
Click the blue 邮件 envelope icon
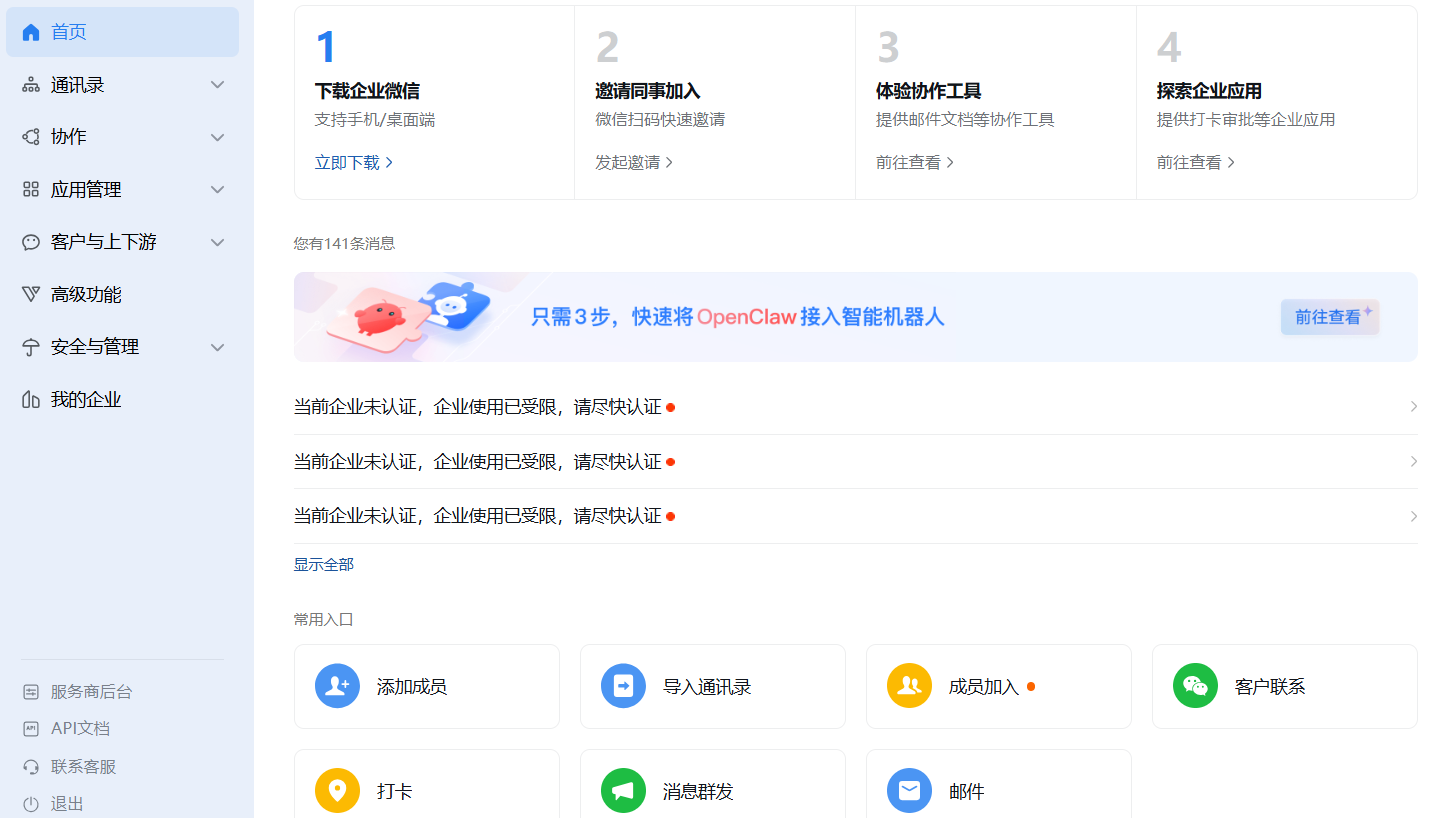[x=909, y=791]
